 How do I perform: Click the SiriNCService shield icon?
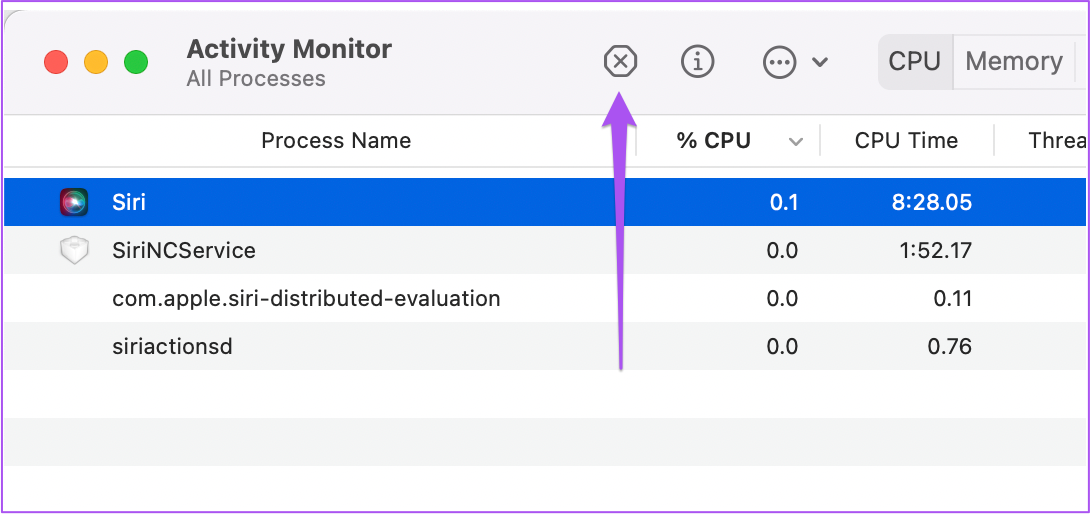(x=74, y=250)
